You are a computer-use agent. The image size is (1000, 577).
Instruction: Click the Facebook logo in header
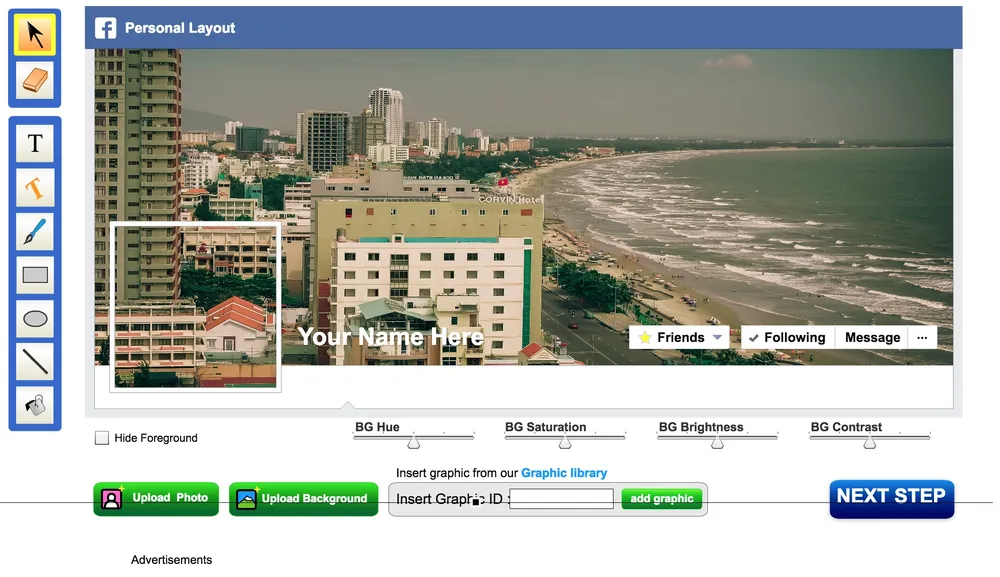click(106, 28)
